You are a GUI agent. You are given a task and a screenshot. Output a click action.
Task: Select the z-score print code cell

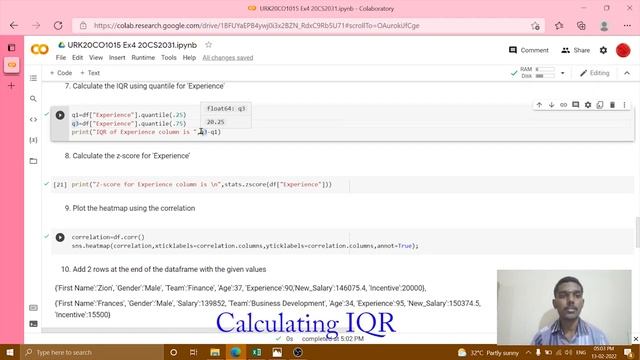tap(342, 184)
